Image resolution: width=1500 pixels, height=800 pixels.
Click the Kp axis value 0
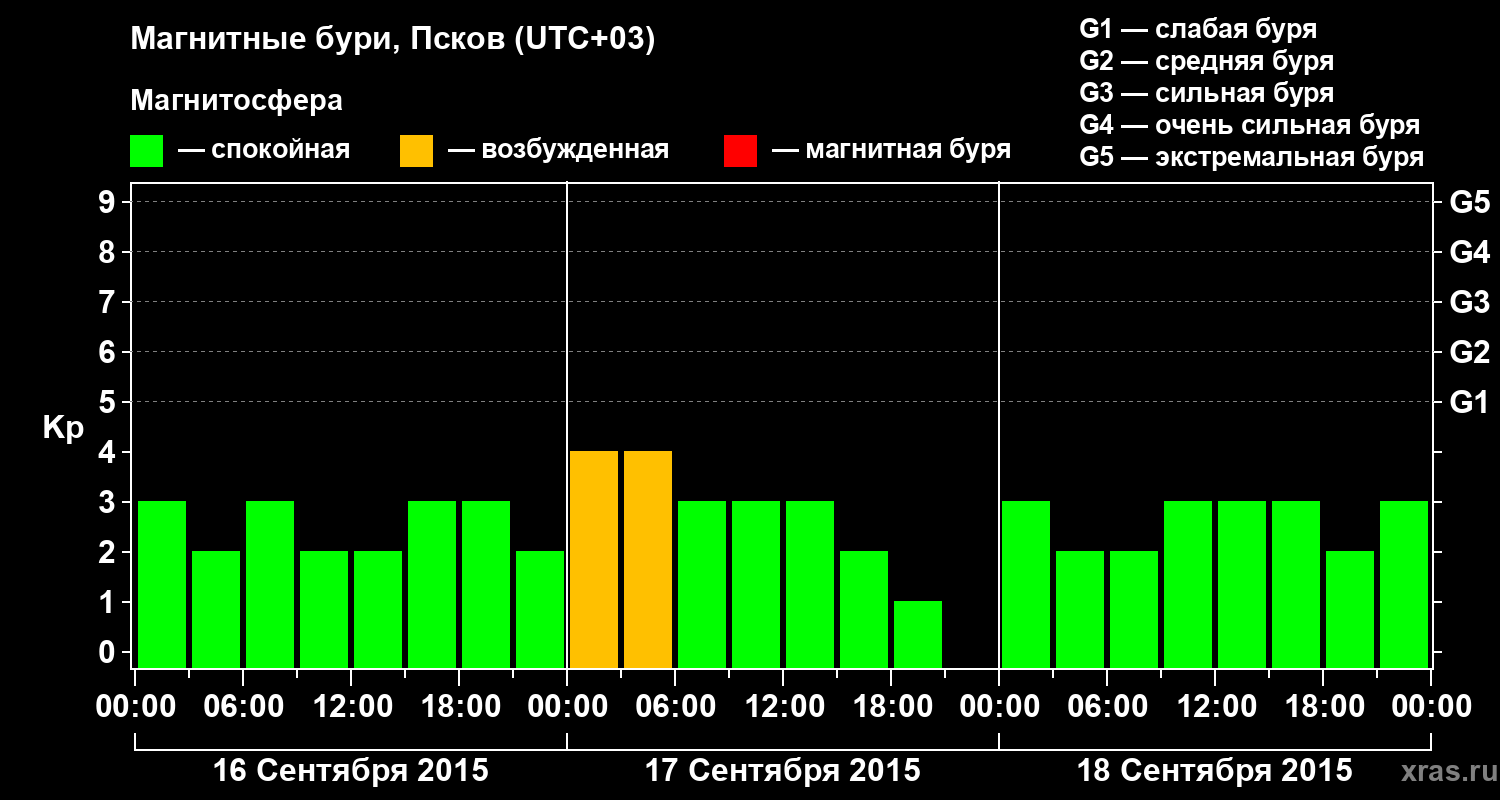(x=109, y=652)
